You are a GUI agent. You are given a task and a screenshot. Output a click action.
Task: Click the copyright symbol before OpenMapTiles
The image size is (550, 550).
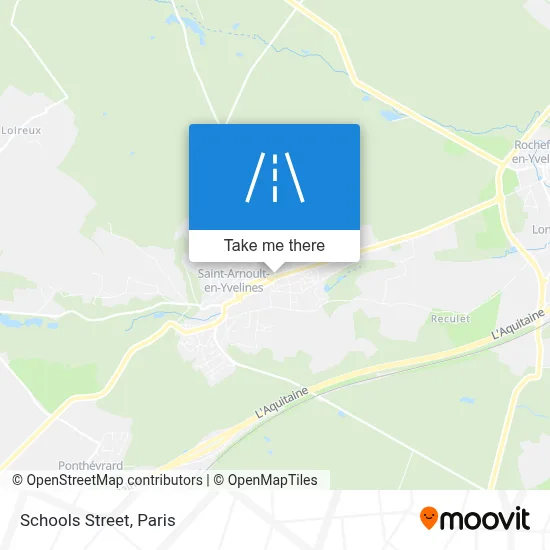[x=219, y=480]
